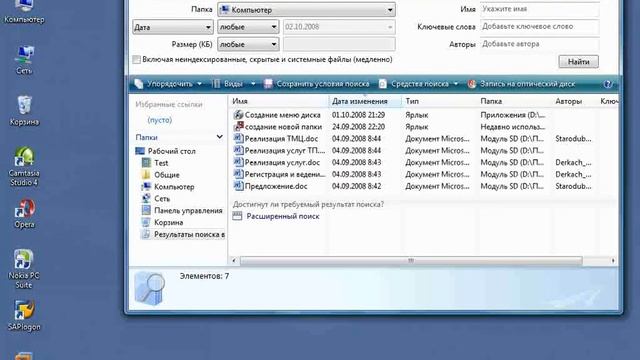Select Корзина in the folder tree
The width and height of the screenshot is (640, 360).
pyautogui.click(x=169, y=222)
